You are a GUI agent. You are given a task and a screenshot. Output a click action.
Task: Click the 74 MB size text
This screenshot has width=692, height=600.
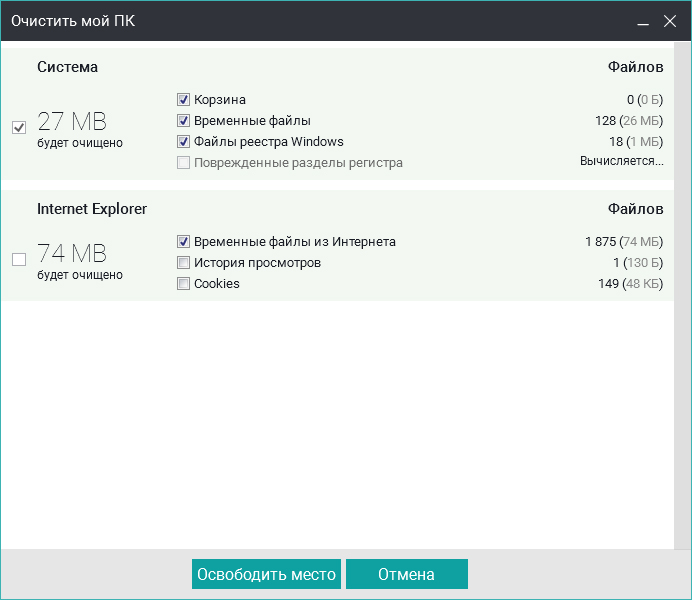[72, 254]
